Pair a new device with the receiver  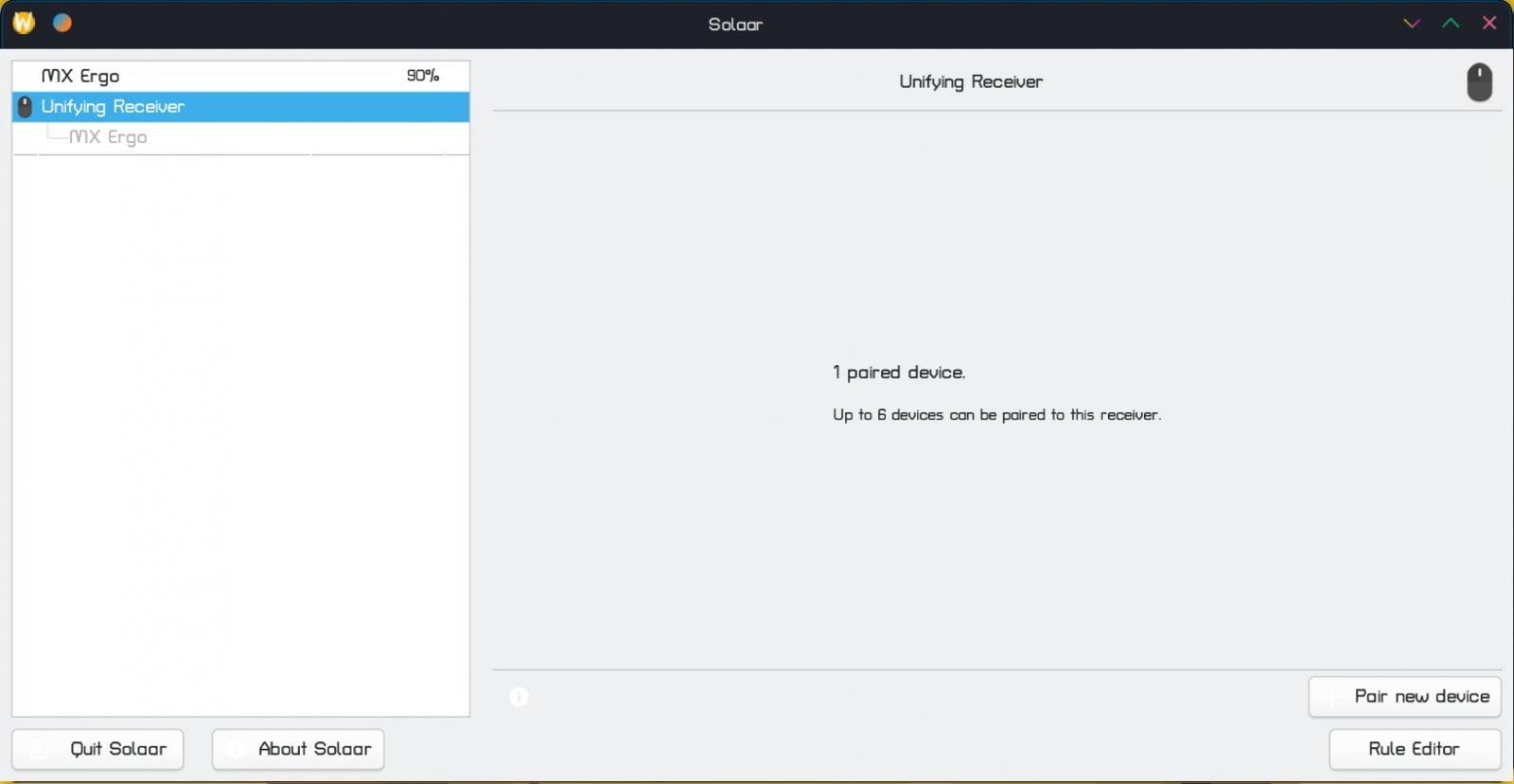(1404, 697)
